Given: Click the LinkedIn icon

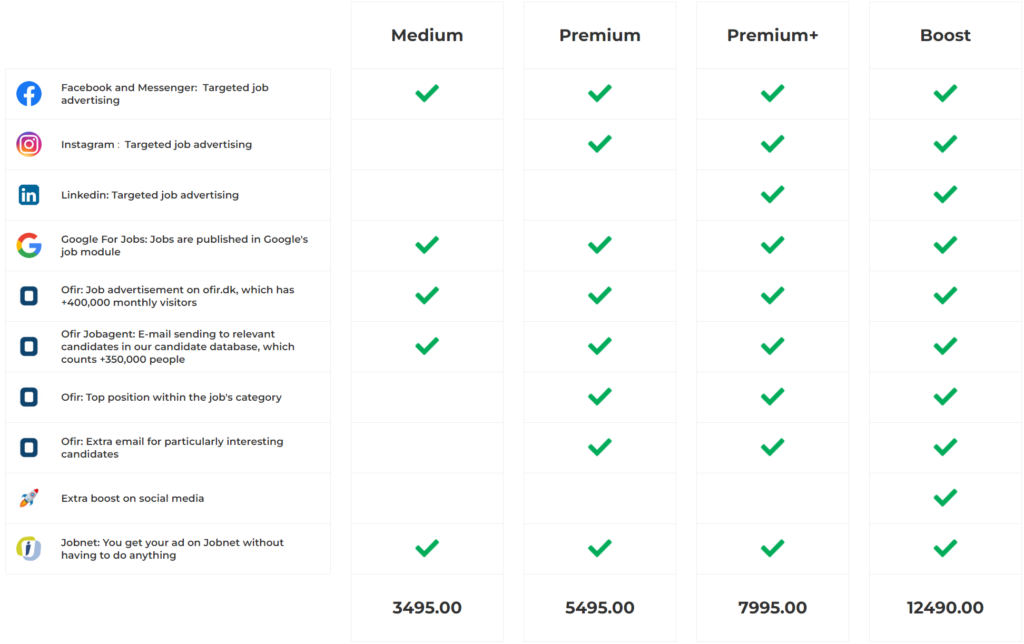Looking at the screenshot, I should pyautogui.click(x=29, y=195).
